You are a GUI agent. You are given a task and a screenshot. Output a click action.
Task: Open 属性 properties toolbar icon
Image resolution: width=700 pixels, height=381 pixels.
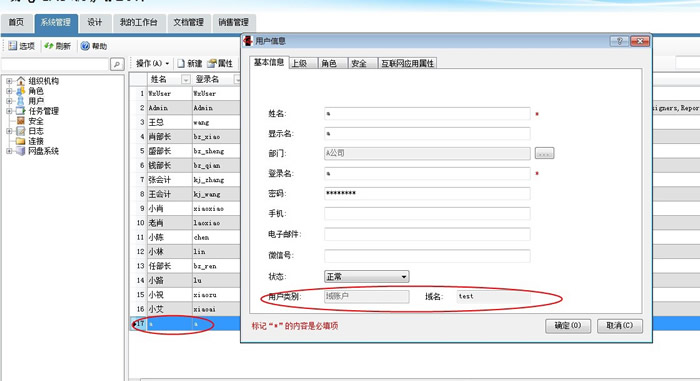[212, 63]
